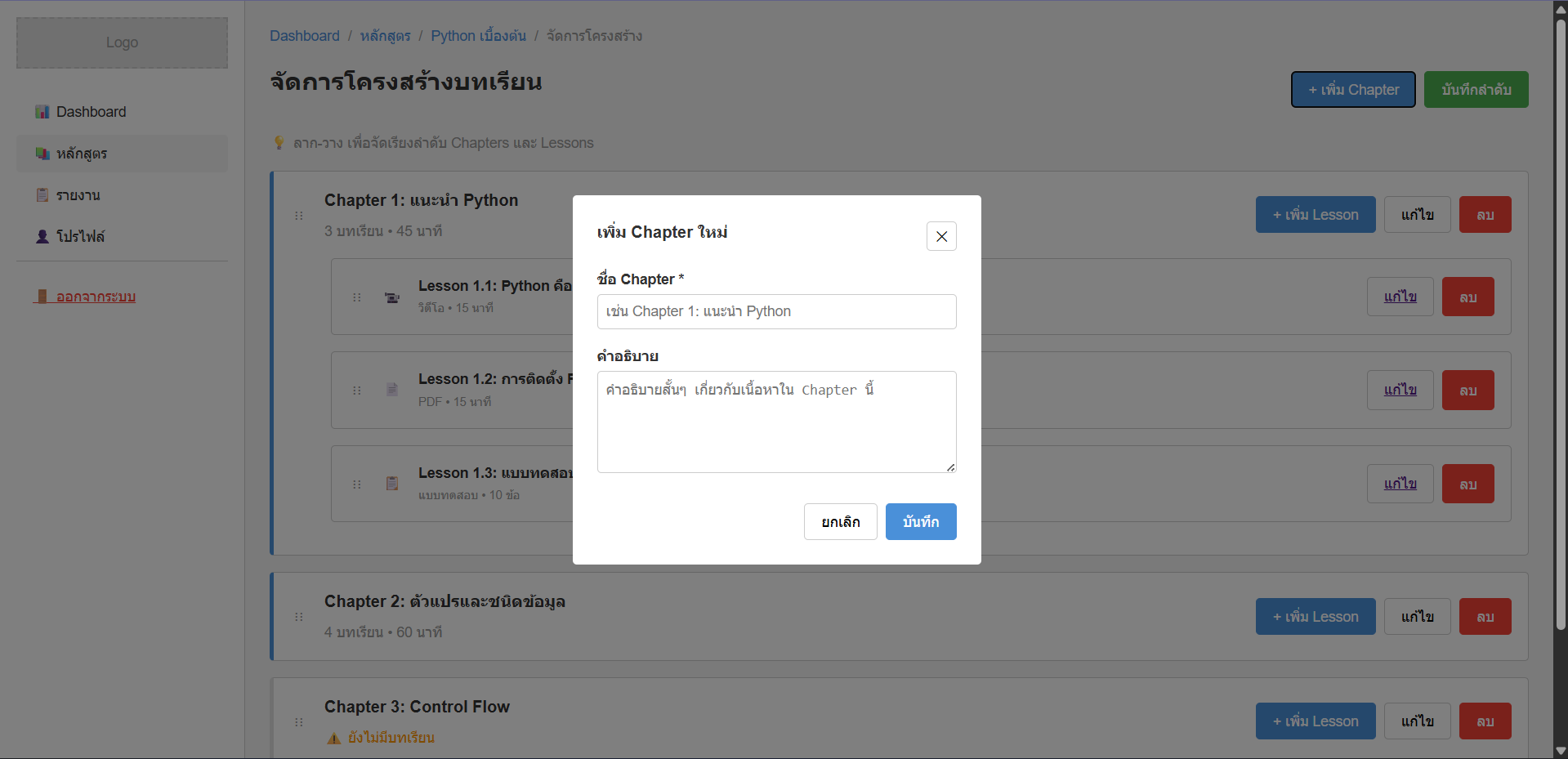This screenshot has width=1568, height=759.
Task: Select รายงาน from the sidebar menu
Action: click(x=78, y=194)
